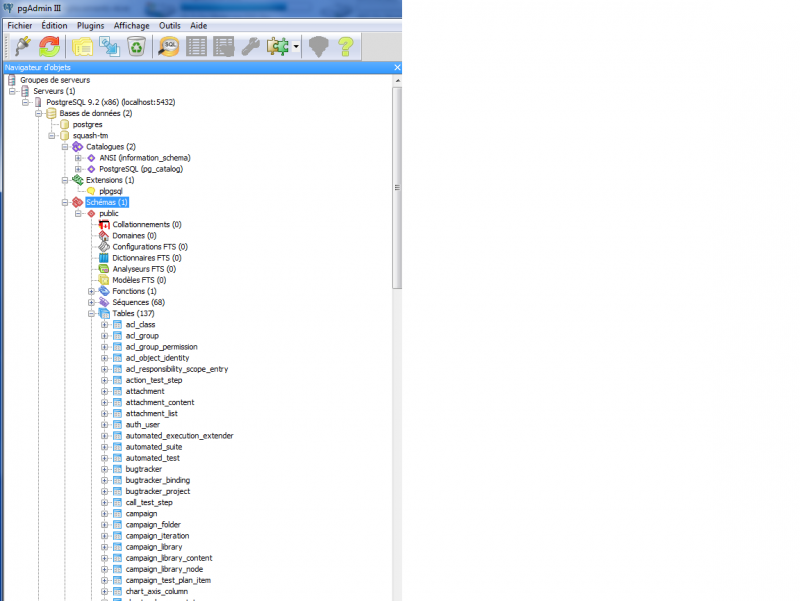Close the Navigateur d'objets panel
This screenshot has height=601, width=800.
point(397,67)
